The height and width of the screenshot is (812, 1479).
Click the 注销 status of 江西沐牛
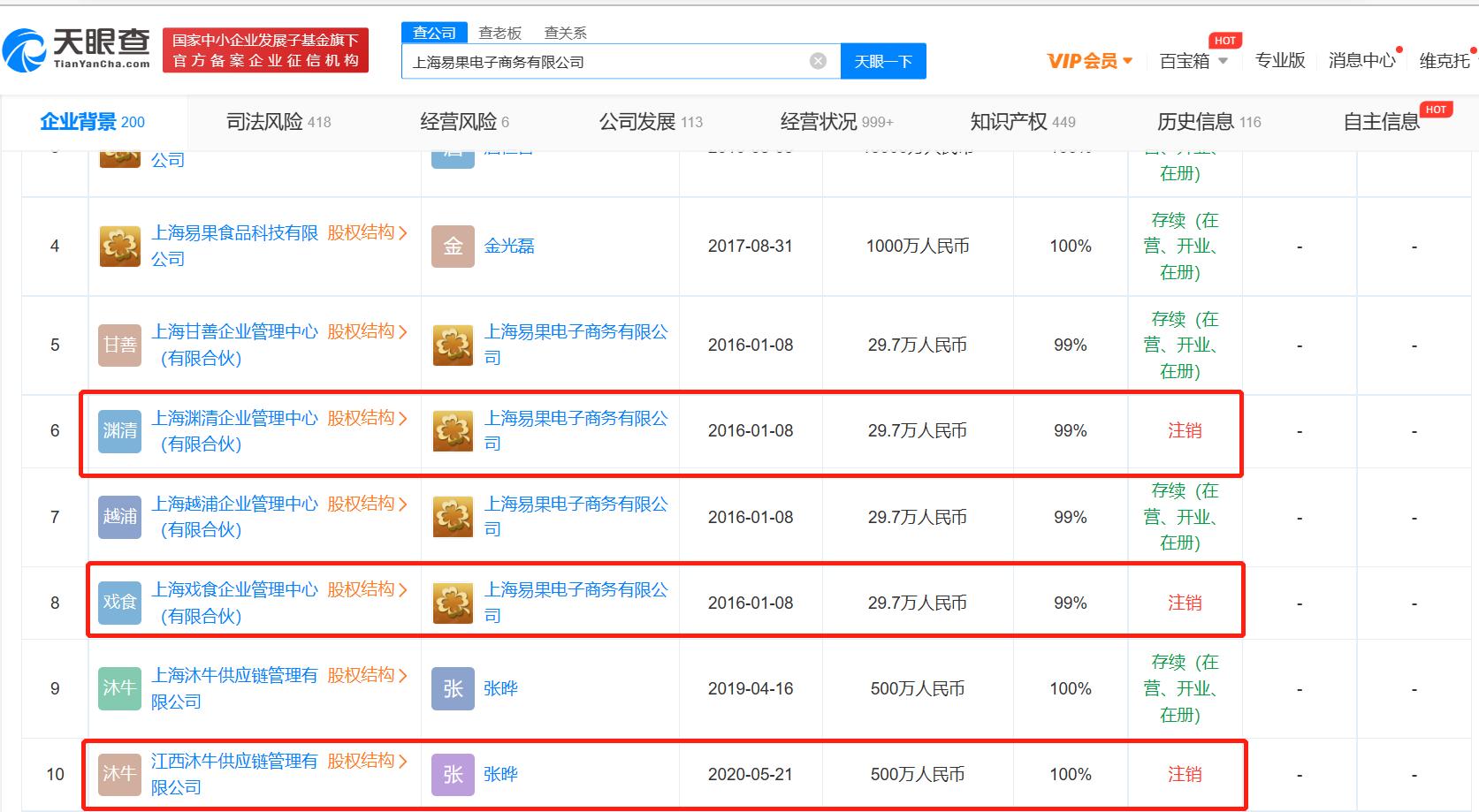coord(1185,774)
